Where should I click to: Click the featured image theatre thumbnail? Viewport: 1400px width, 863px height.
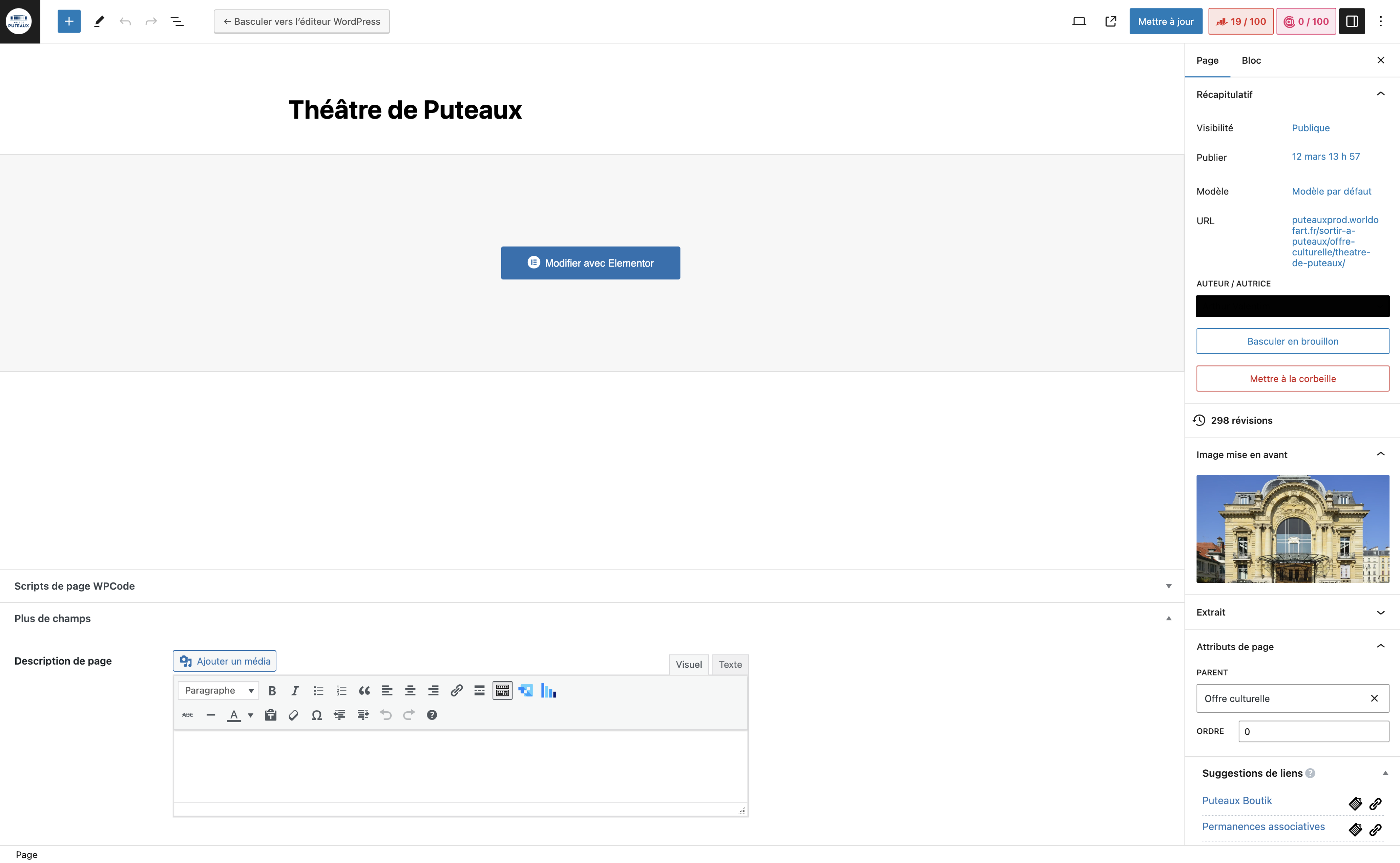1292,528
